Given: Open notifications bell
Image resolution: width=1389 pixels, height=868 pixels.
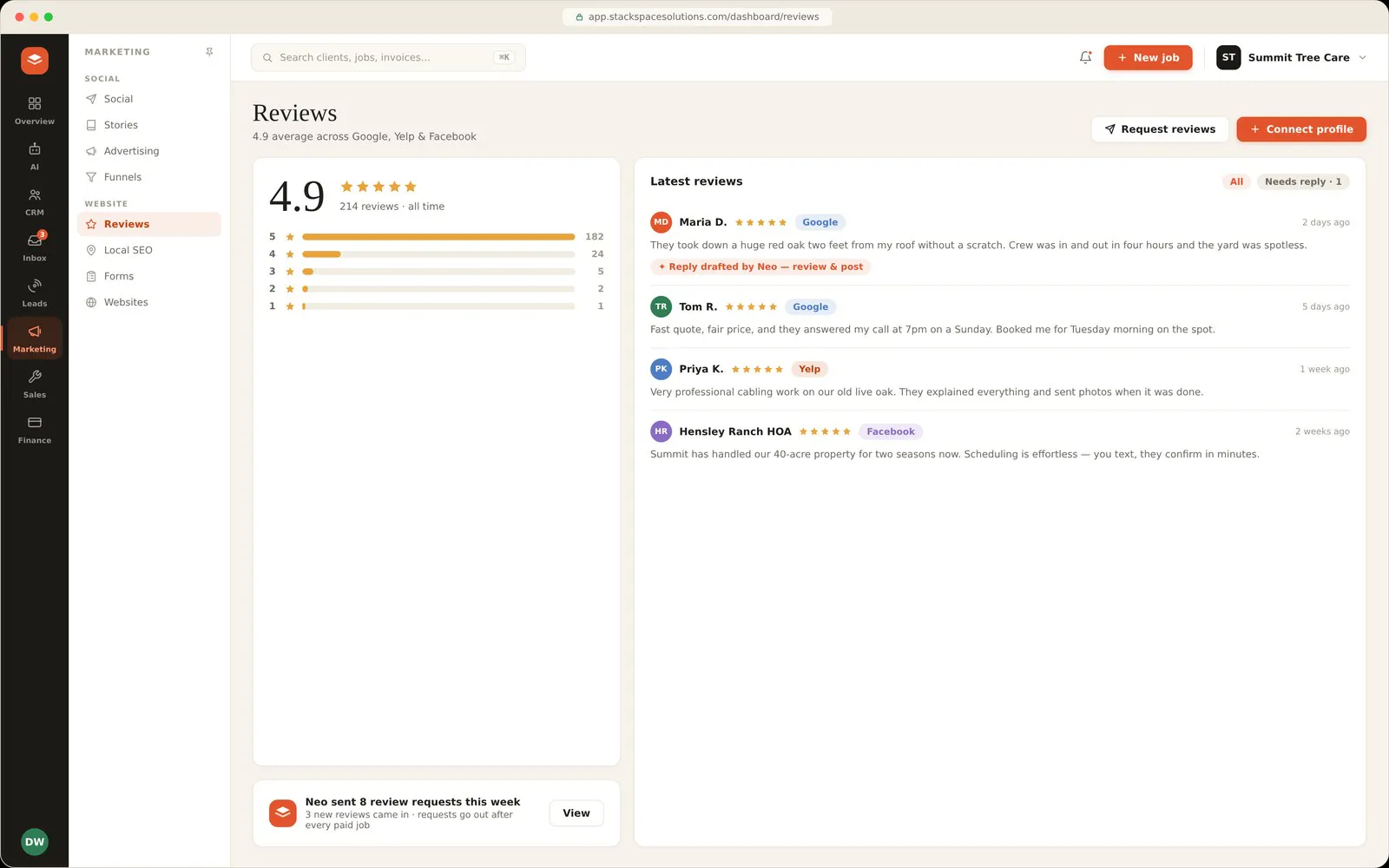Looking at the screenshot, I should pos(1085,57).
